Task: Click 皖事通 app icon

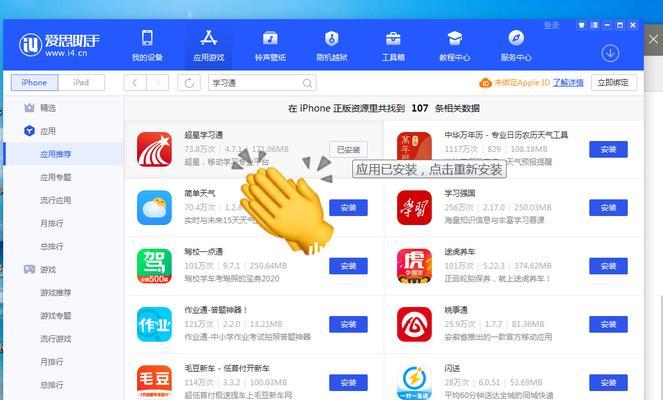Action: tap(414, 324)
